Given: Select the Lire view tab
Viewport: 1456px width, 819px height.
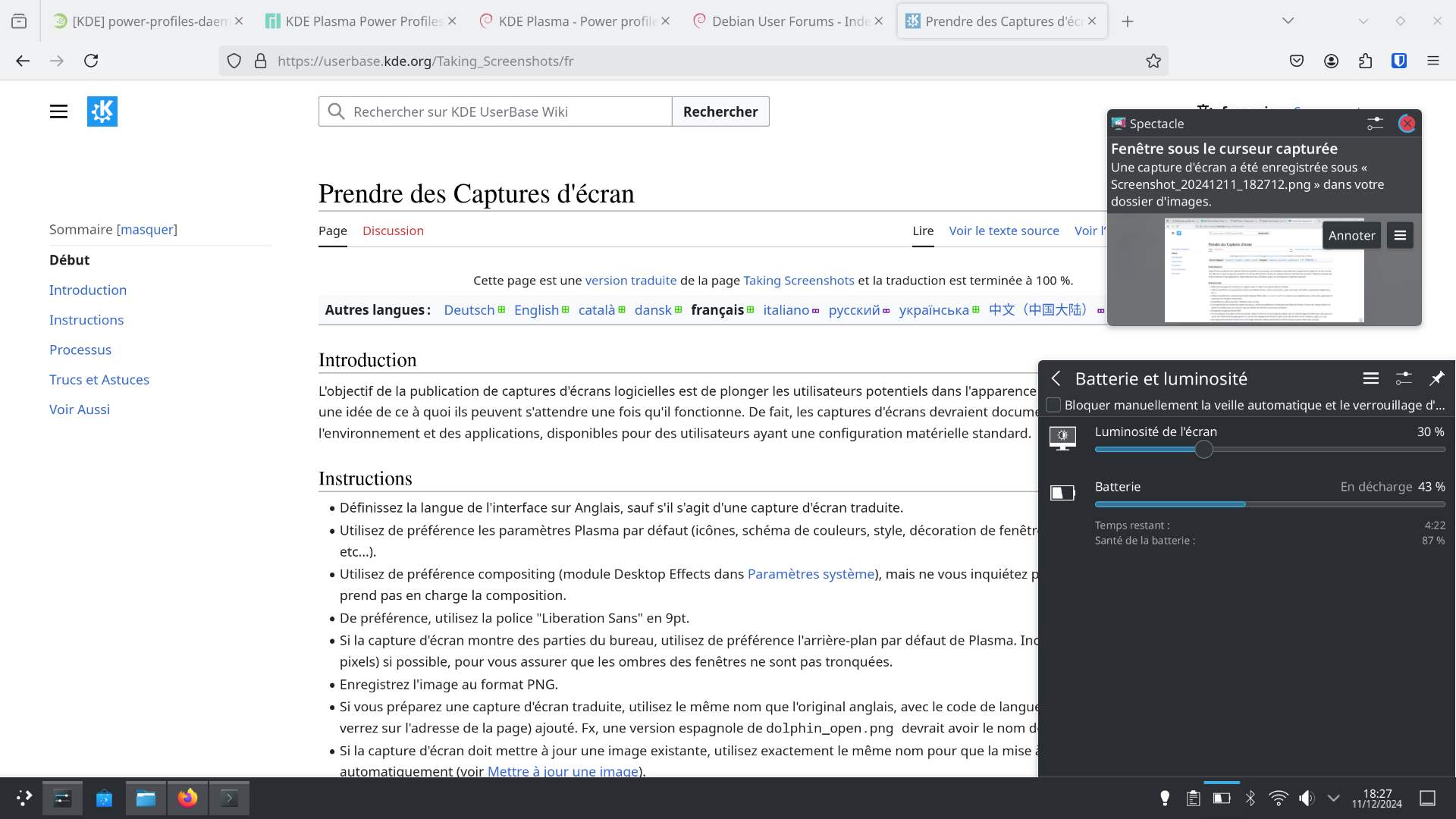Looking at the screenshot, I should pyautogui.click(x=923, y=231).
